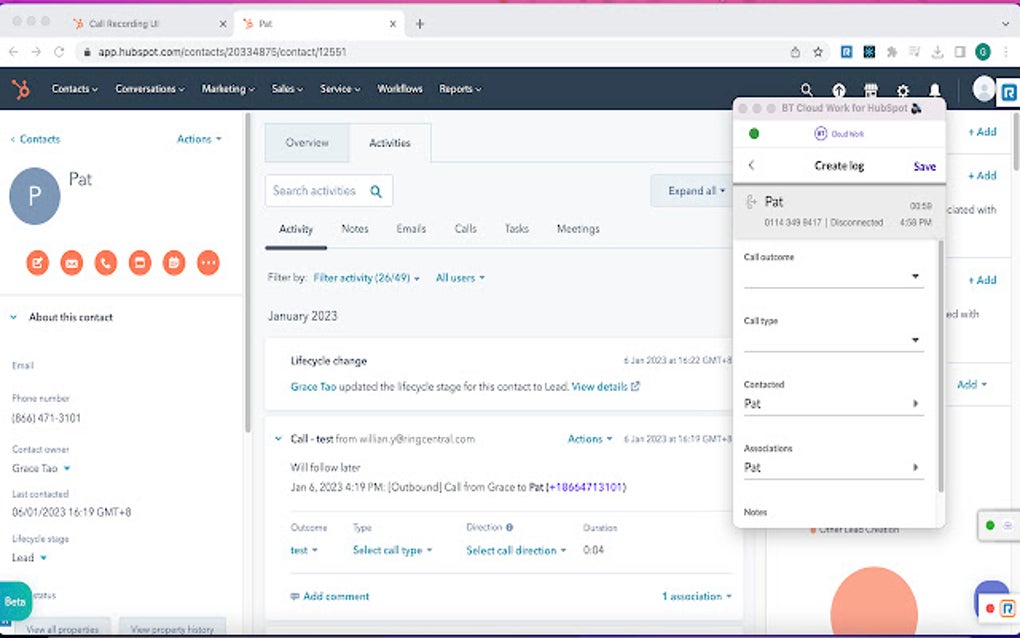The width and height of the screenshot is (1020, 638).
Task: Click the browser back arrow
Action: 14,52
